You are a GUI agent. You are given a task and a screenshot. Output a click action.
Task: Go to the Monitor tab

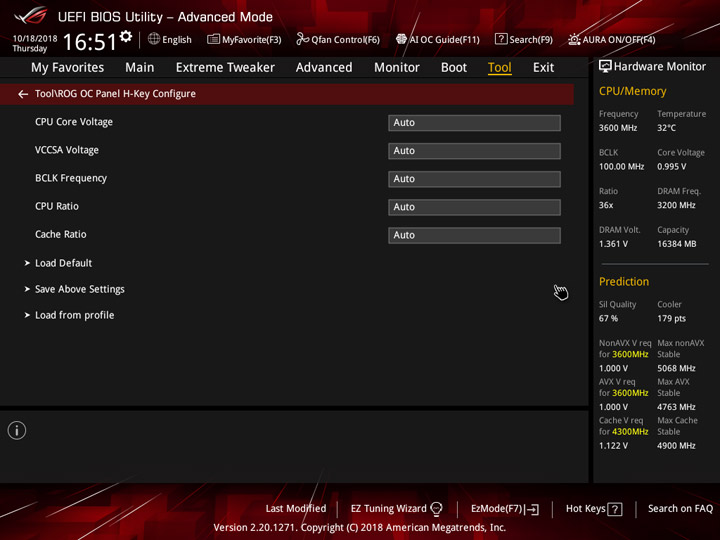coord(397,68)
